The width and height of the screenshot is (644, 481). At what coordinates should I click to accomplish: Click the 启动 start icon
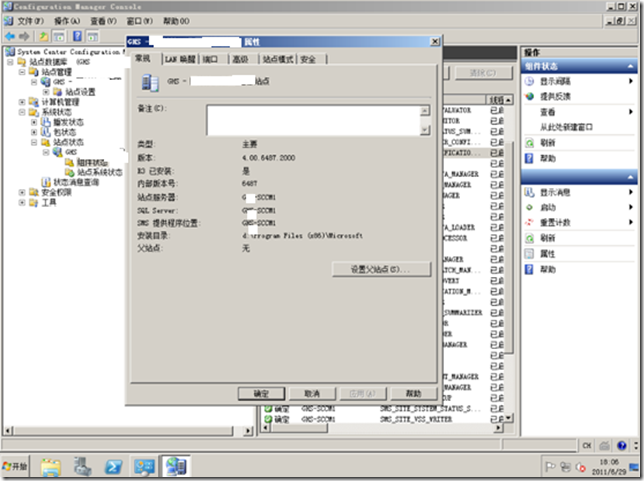tap(529, 207)
